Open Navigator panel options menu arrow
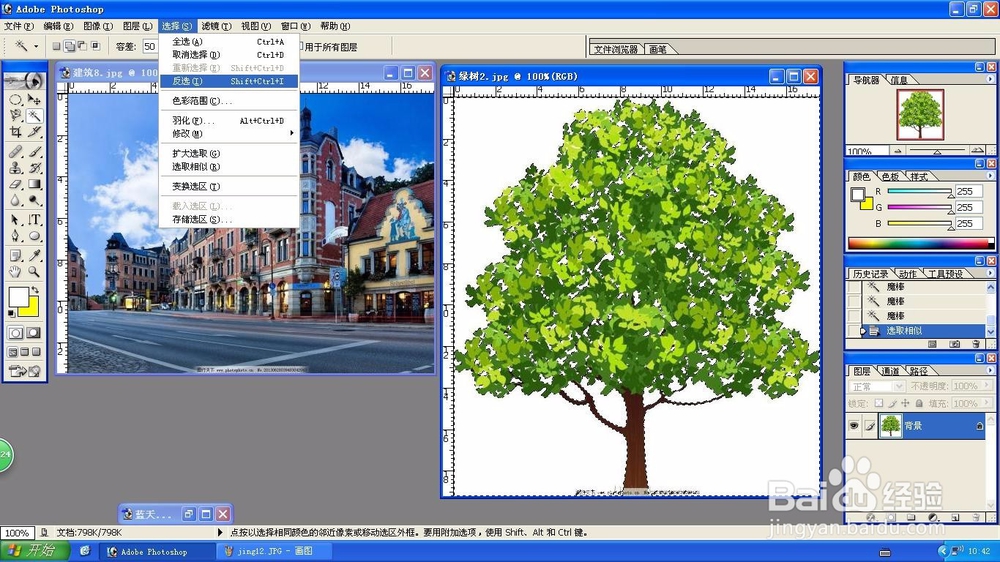1000x562 pixels. [x=990, y=79]
